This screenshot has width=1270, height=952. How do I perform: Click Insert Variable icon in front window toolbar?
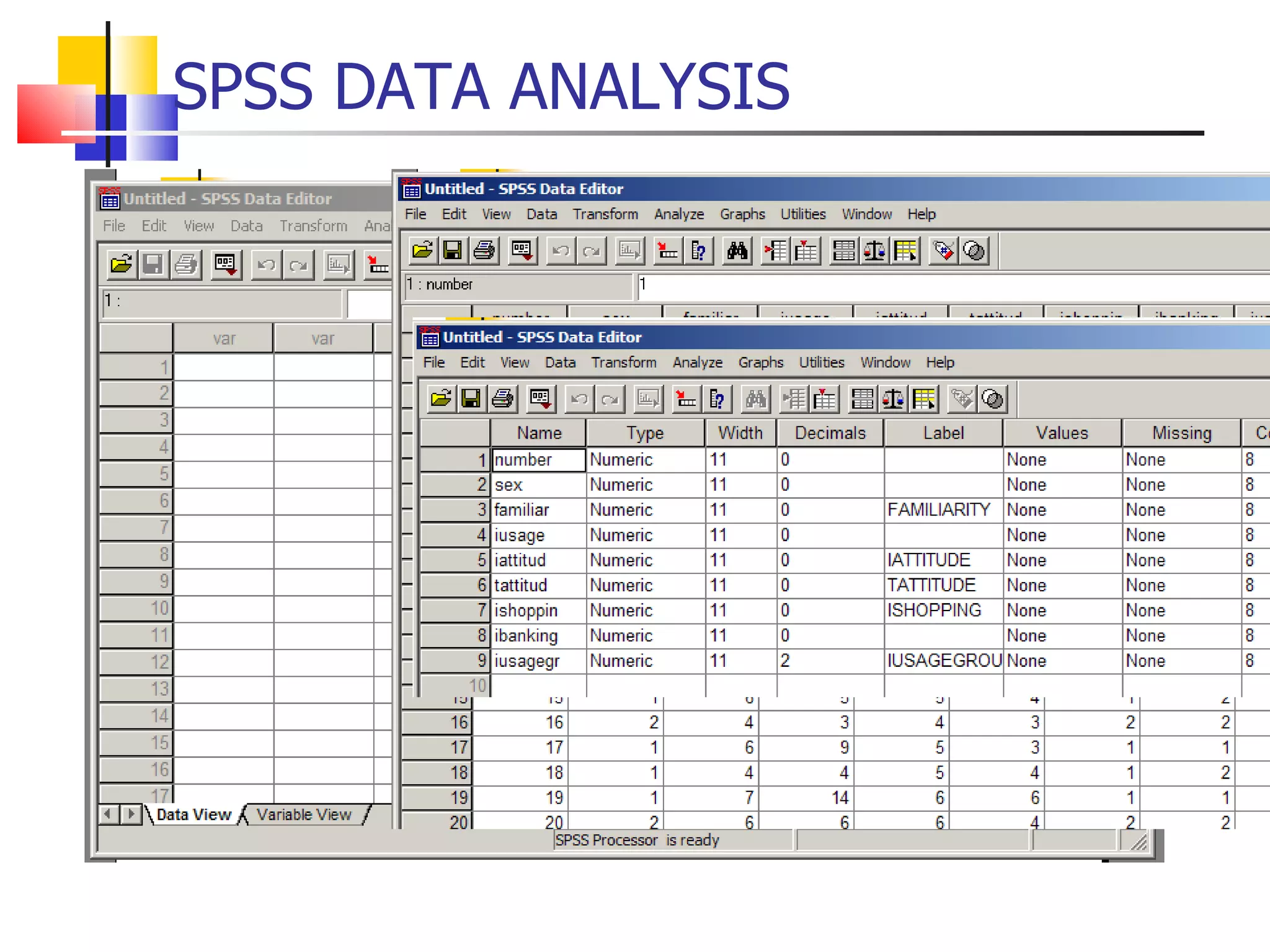point(824,399)
